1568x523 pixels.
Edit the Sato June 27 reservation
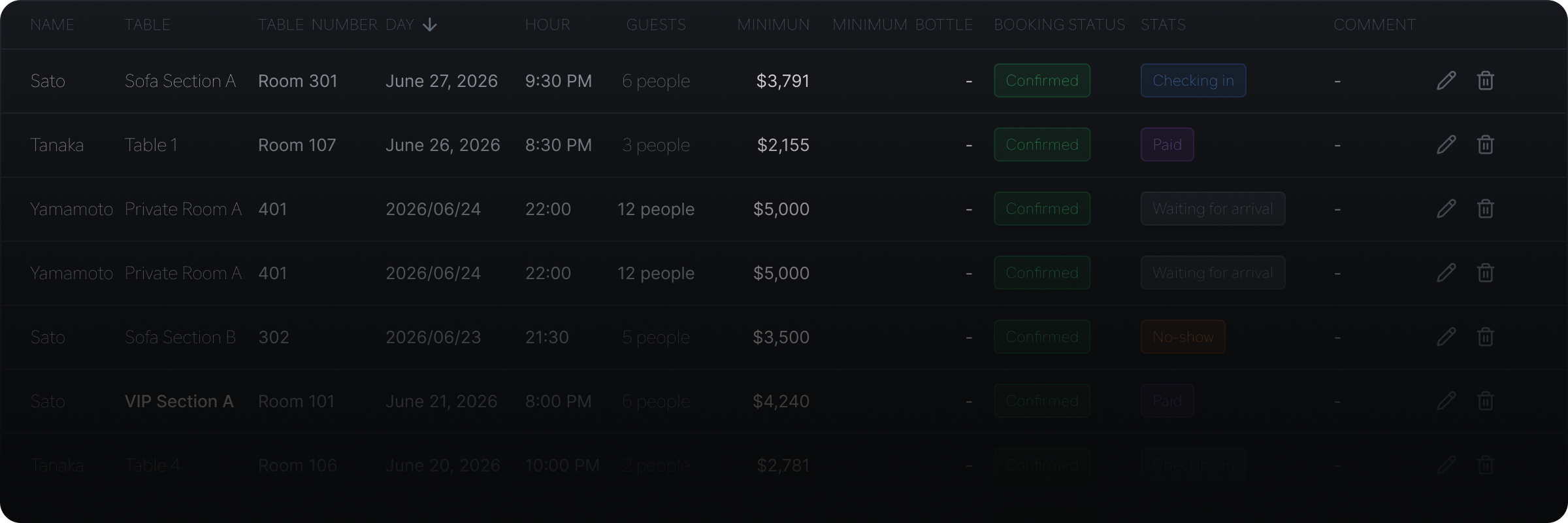(x=1446, y=80)
